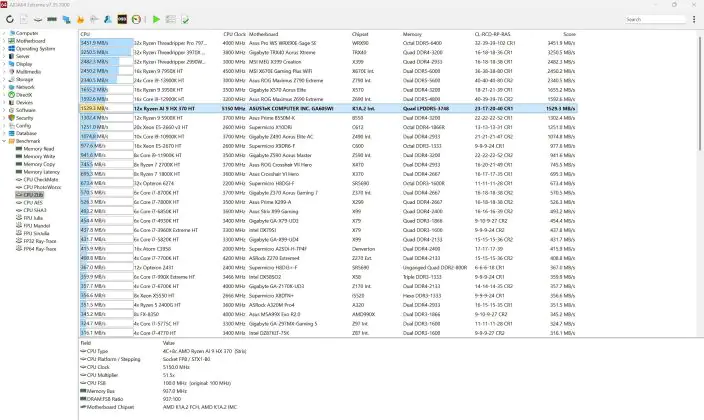704x420 pixels.
Task: Open CPU PhotoWorxx benchmark
Action: (x=42, y=187)
